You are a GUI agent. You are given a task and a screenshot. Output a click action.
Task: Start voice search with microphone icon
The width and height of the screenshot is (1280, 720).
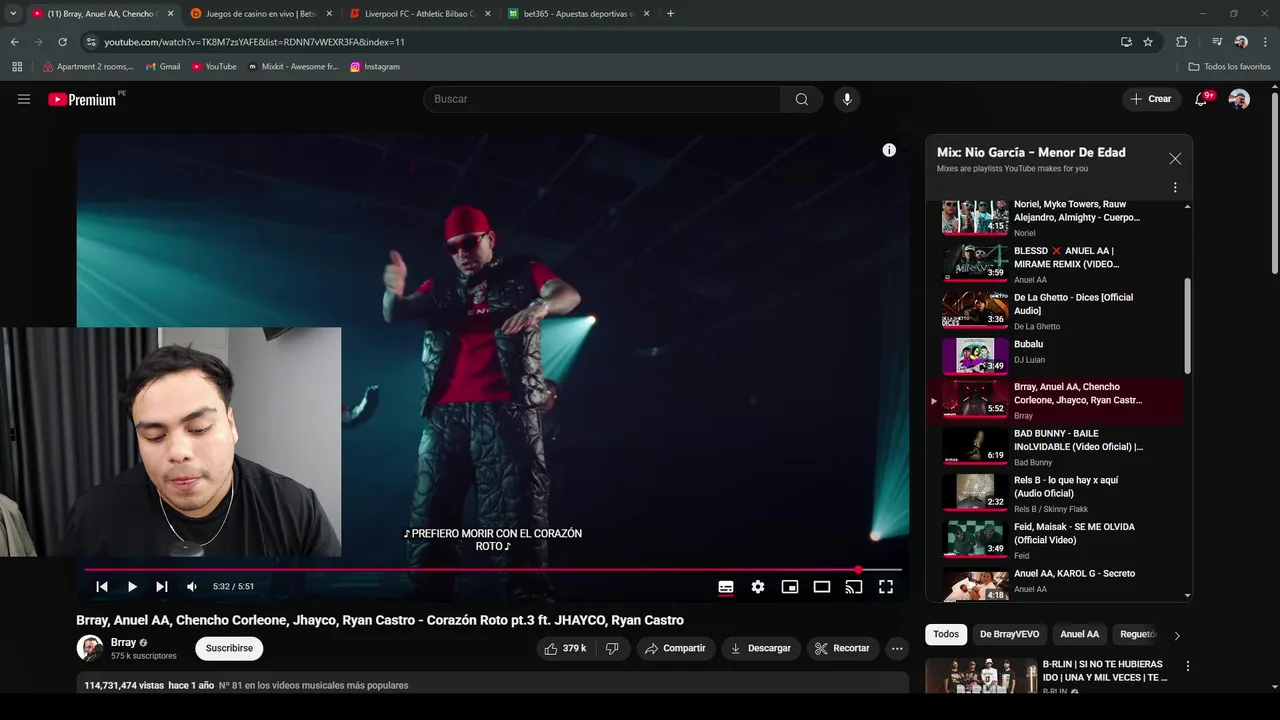847,99
